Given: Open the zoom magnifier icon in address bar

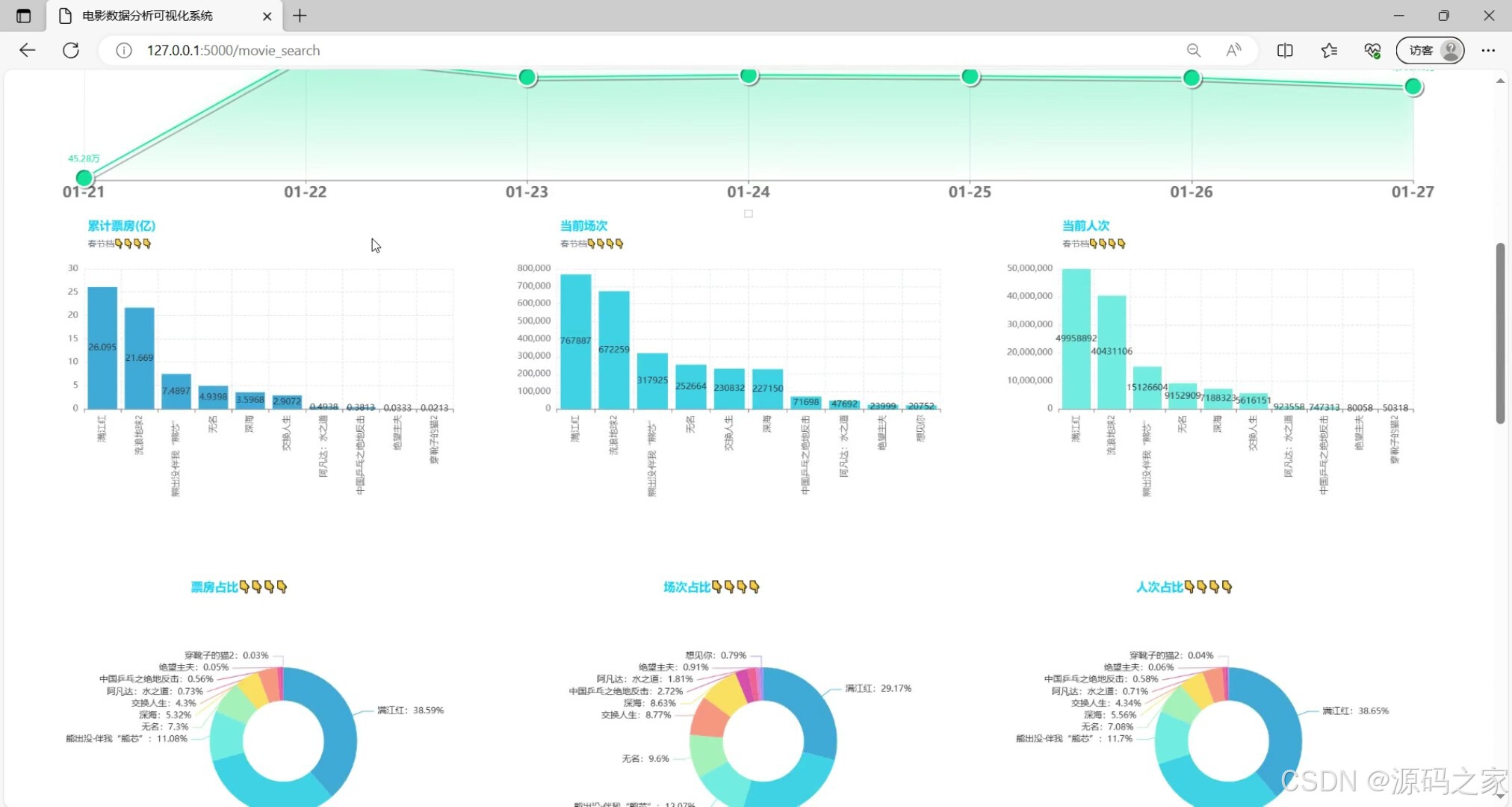Looking at the screenshot, I should (1194, 50).
